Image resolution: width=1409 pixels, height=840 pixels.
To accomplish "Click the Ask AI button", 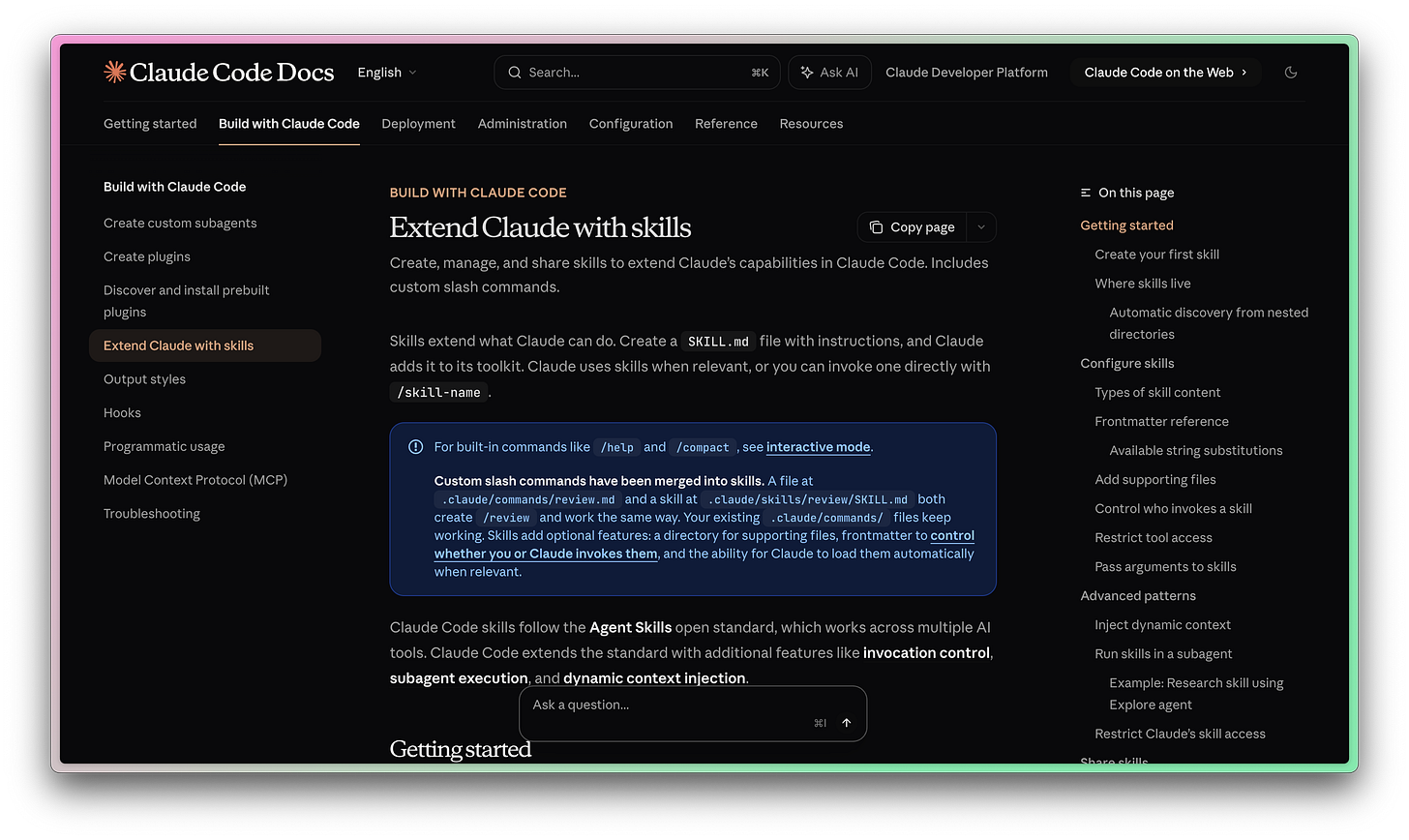I will pos(830,73).
